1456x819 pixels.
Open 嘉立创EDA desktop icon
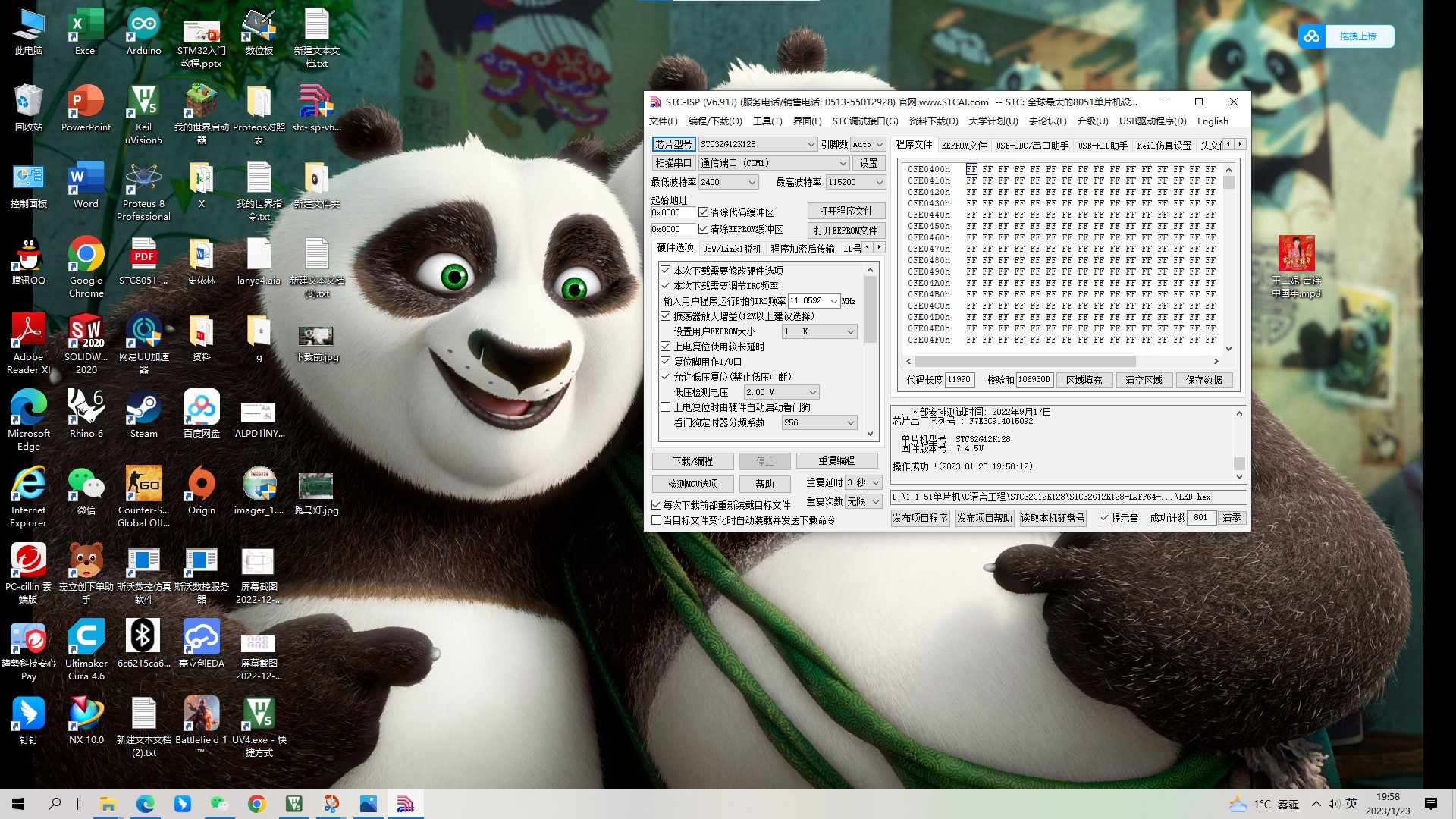[x=201, y=645]
